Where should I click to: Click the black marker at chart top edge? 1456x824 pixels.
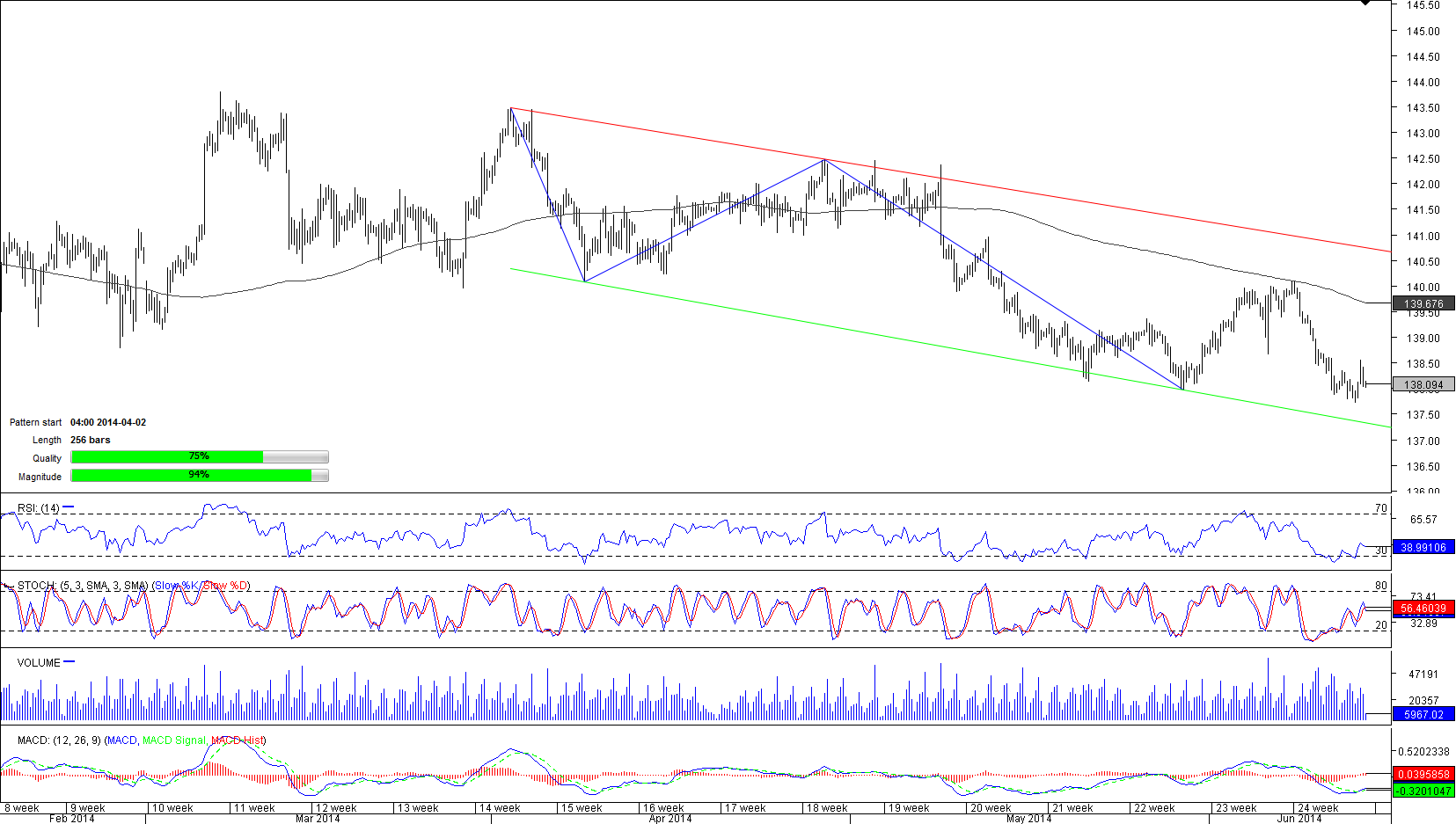coord(1365,3)
